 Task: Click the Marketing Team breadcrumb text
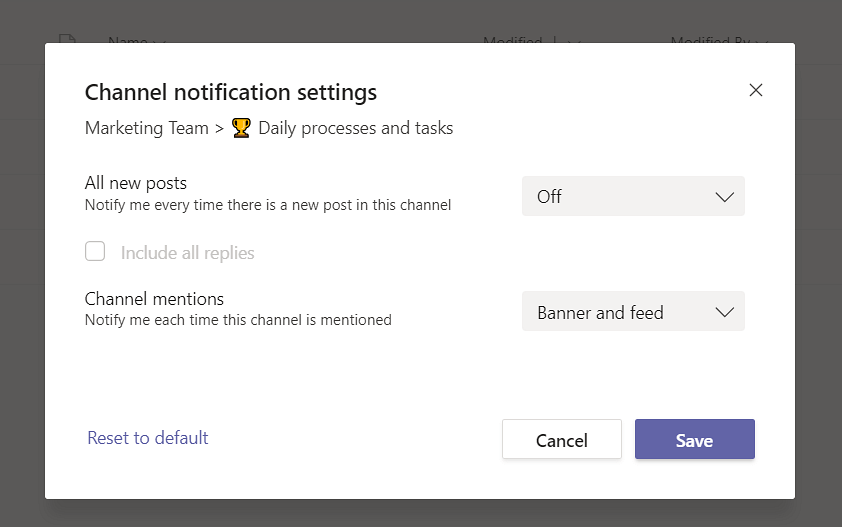tap(147, 128)
